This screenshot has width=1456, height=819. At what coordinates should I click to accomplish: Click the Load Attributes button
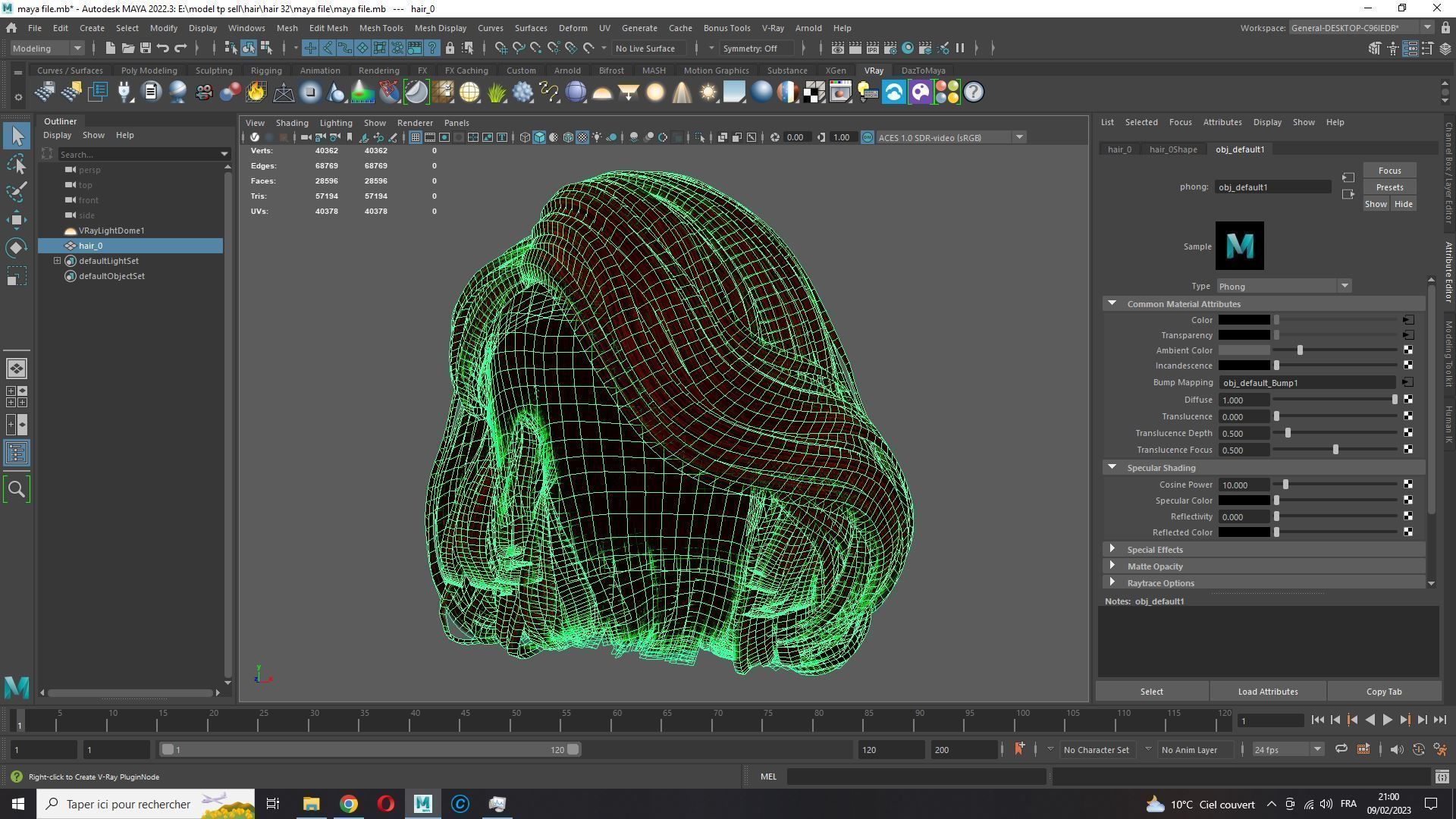pos(1267,692)
